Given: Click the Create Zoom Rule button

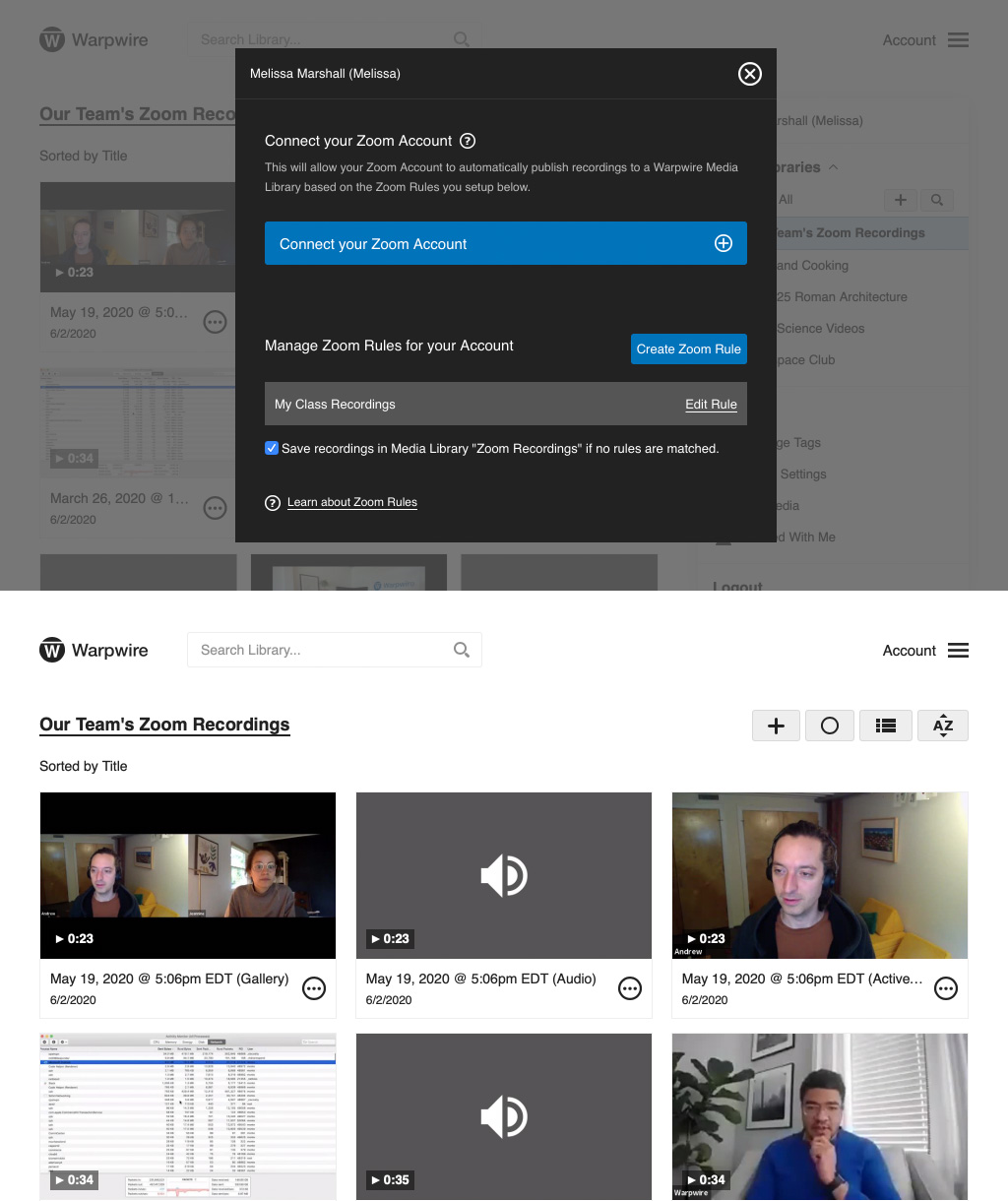Looking at the screenshot, I should tap(689, 348).
